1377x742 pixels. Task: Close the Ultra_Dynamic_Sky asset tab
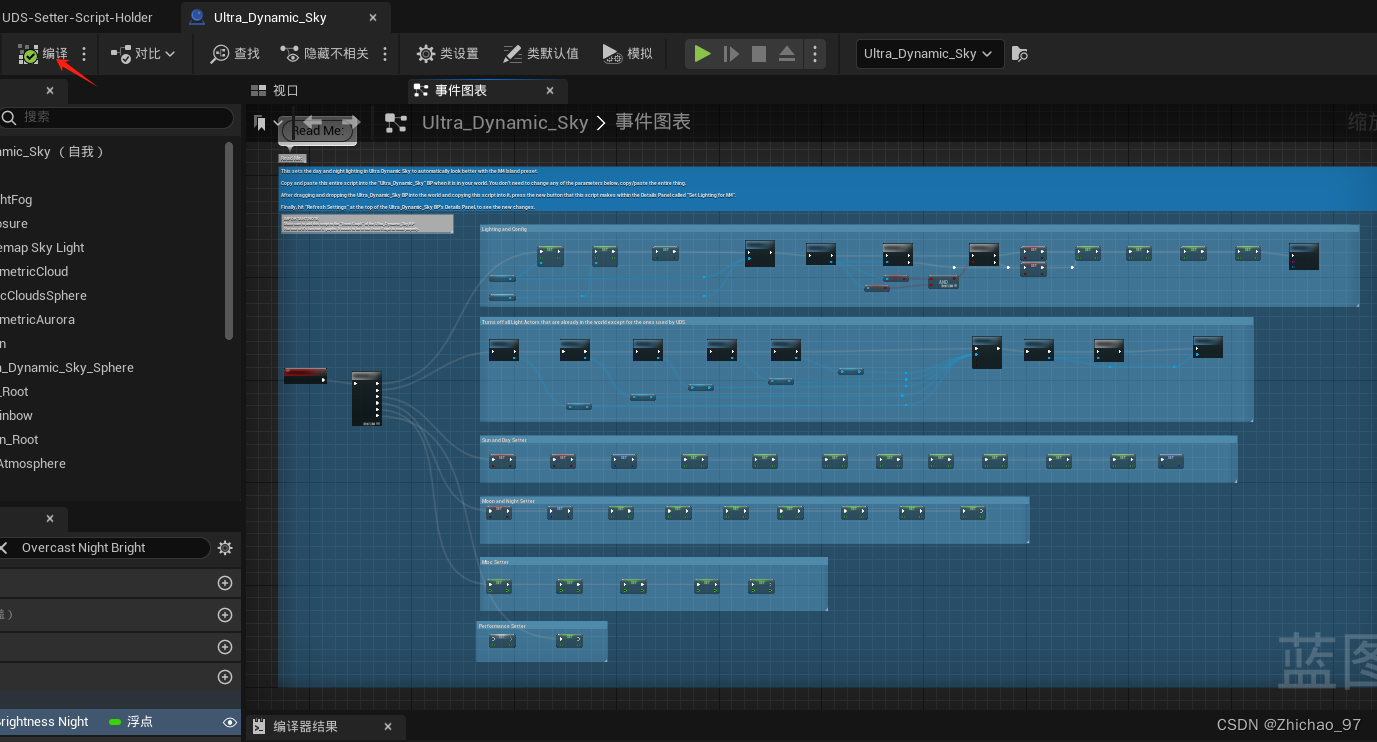[x=374, y=17]
